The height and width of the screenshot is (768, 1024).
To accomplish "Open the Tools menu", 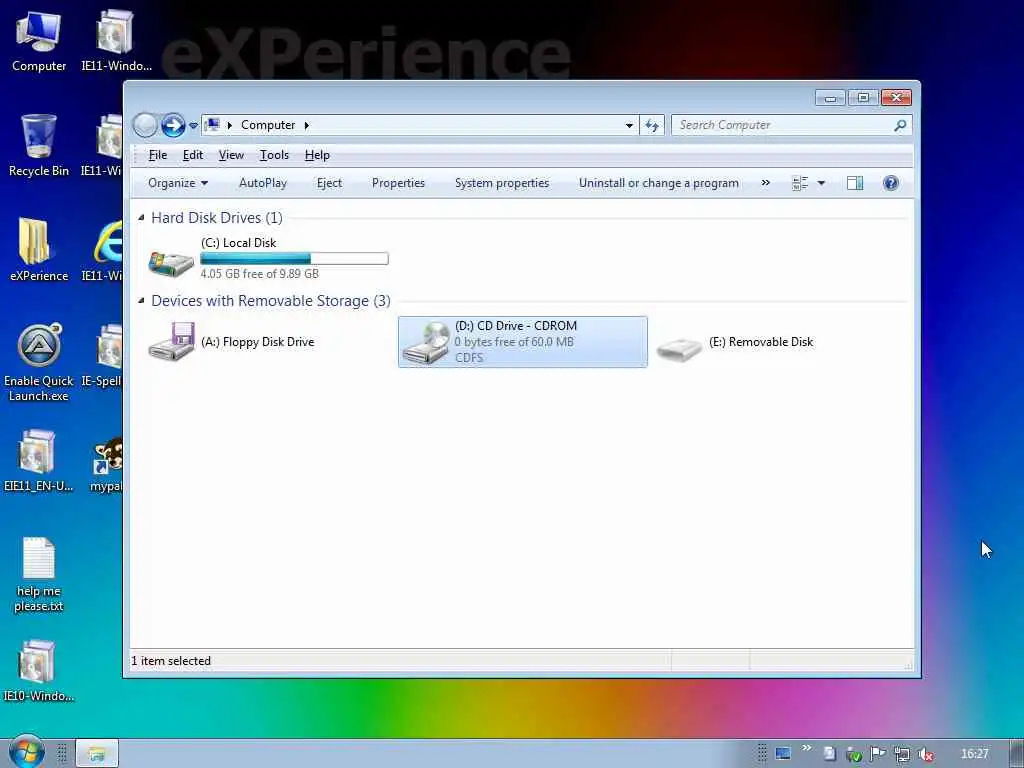I will coord(274,155).
